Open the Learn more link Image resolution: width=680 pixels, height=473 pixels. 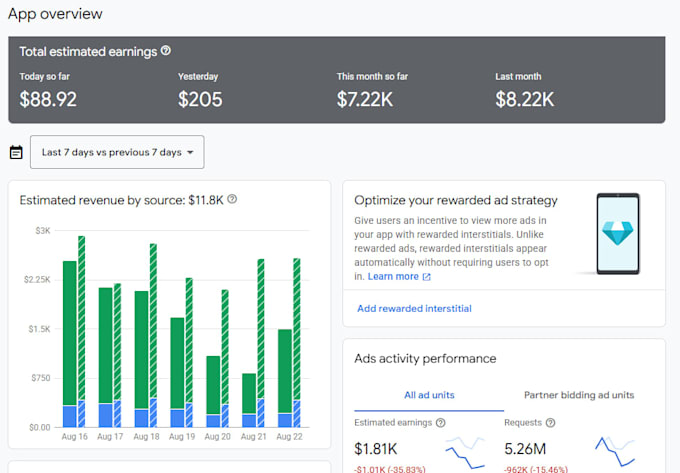[x=393, y=277]
